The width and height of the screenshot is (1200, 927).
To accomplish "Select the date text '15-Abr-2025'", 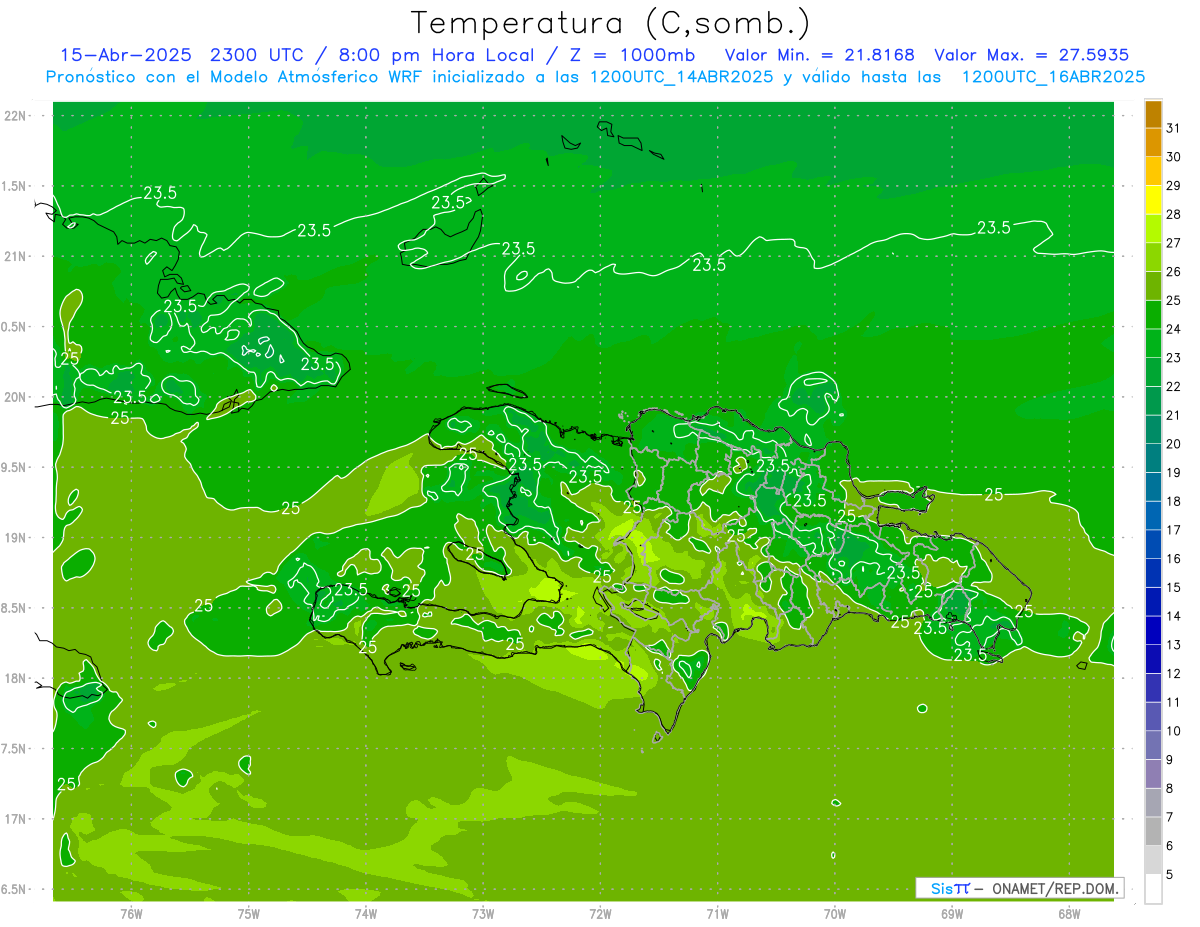I will 128,55.
